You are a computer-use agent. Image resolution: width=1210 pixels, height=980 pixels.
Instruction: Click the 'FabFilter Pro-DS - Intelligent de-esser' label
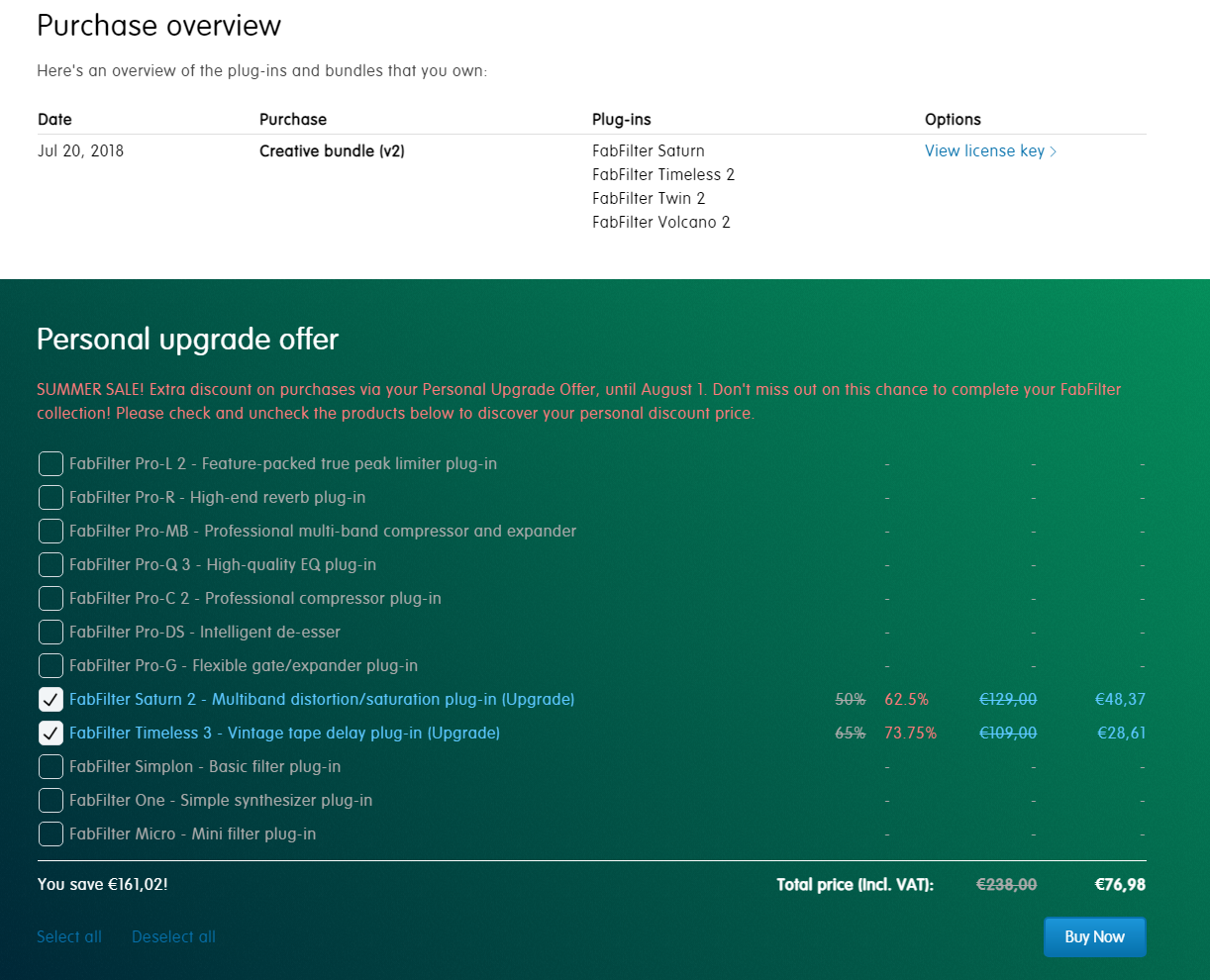[x=205, y=632]
